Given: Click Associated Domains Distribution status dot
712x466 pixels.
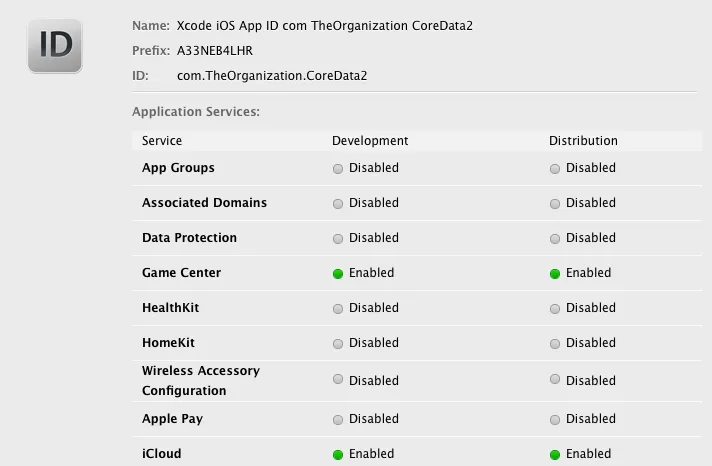Looking at the screenshot, I should [x=555, y=204].
